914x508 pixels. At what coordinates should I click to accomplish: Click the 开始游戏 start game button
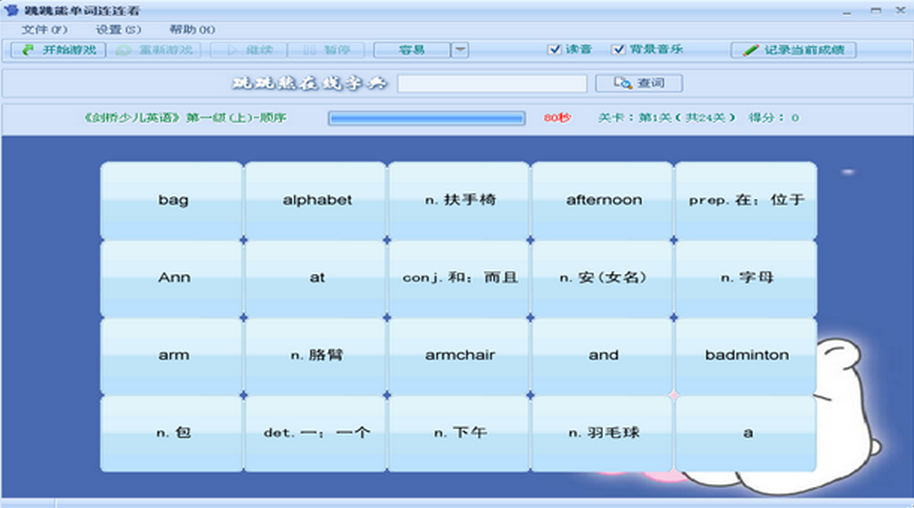pyautogui.click(x=58, y=50)
